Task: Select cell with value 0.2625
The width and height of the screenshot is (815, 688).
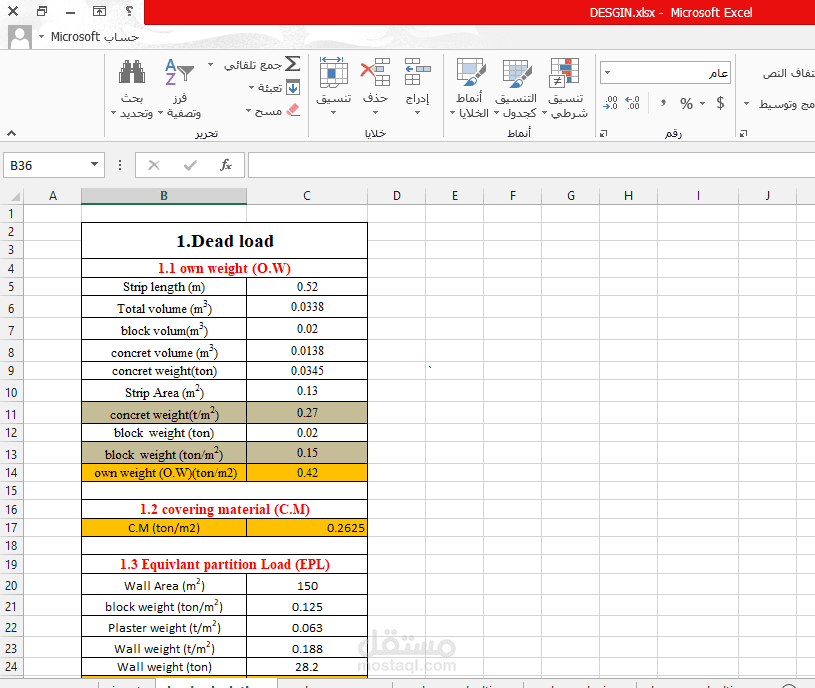Action: (307, 528)
